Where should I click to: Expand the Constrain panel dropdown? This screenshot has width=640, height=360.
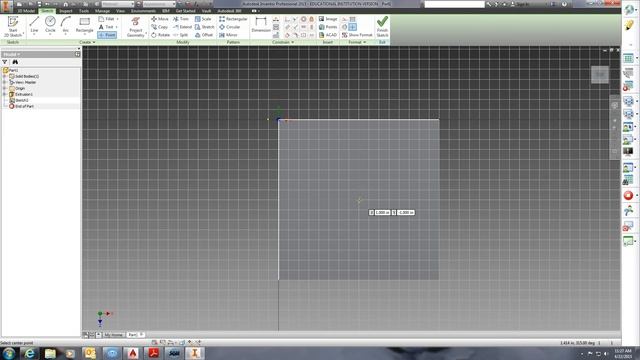[x=283, y=42]
